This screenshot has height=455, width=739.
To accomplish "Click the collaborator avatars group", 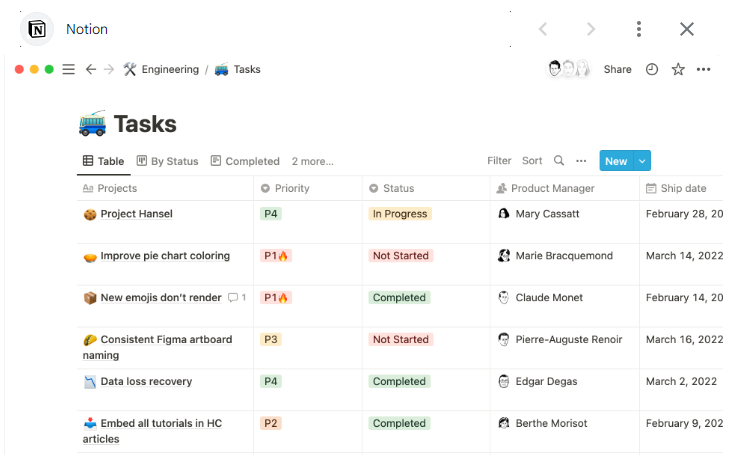I will pos(568,69).
